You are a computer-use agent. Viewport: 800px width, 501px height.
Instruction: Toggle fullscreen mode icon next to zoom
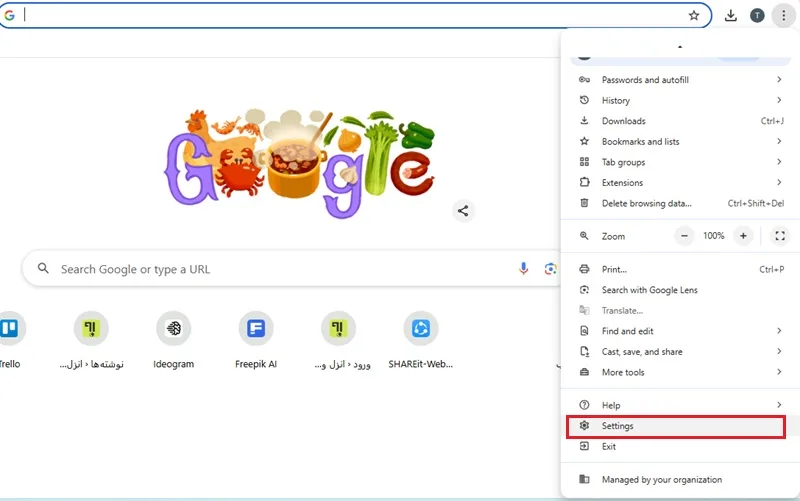(780, 236)
